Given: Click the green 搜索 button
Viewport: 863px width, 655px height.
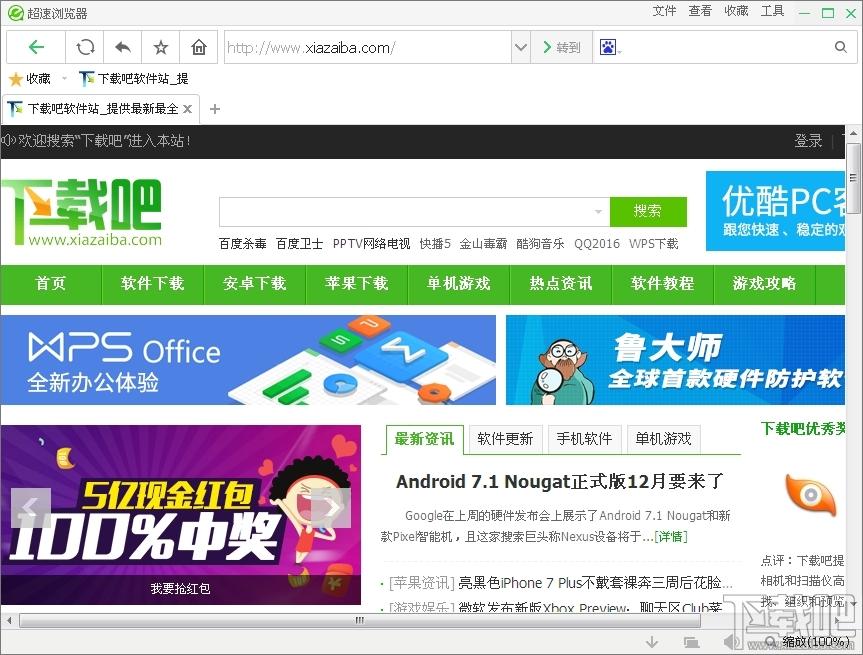Looking at the screenshot, I should tap(648, 211).
